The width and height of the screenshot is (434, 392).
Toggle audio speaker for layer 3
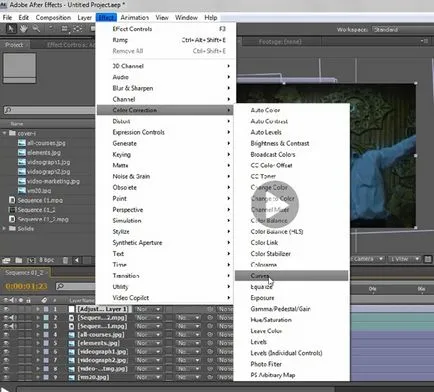point(13,326)
